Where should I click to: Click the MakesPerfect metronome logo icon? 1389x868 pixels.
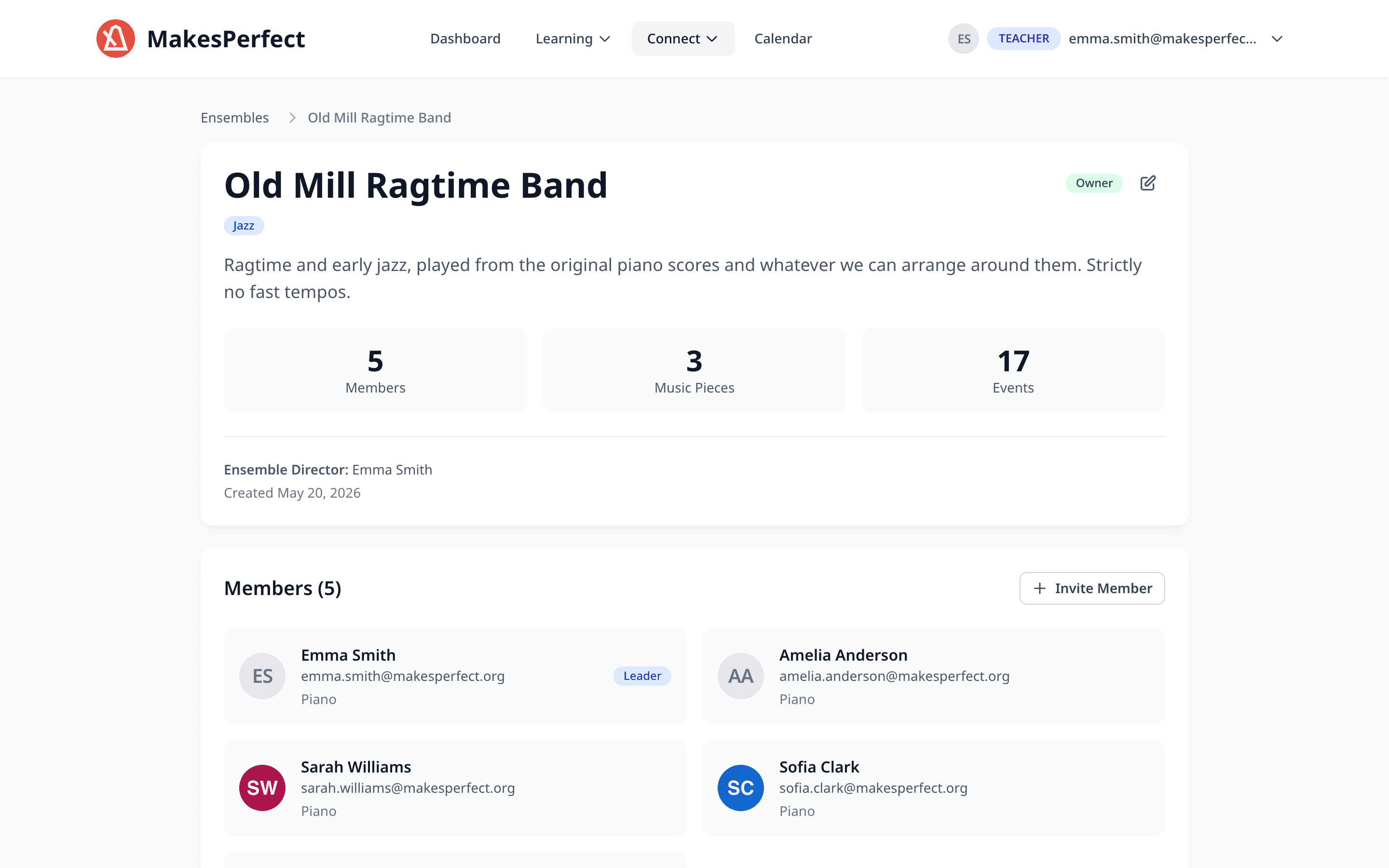pos(115,39)
